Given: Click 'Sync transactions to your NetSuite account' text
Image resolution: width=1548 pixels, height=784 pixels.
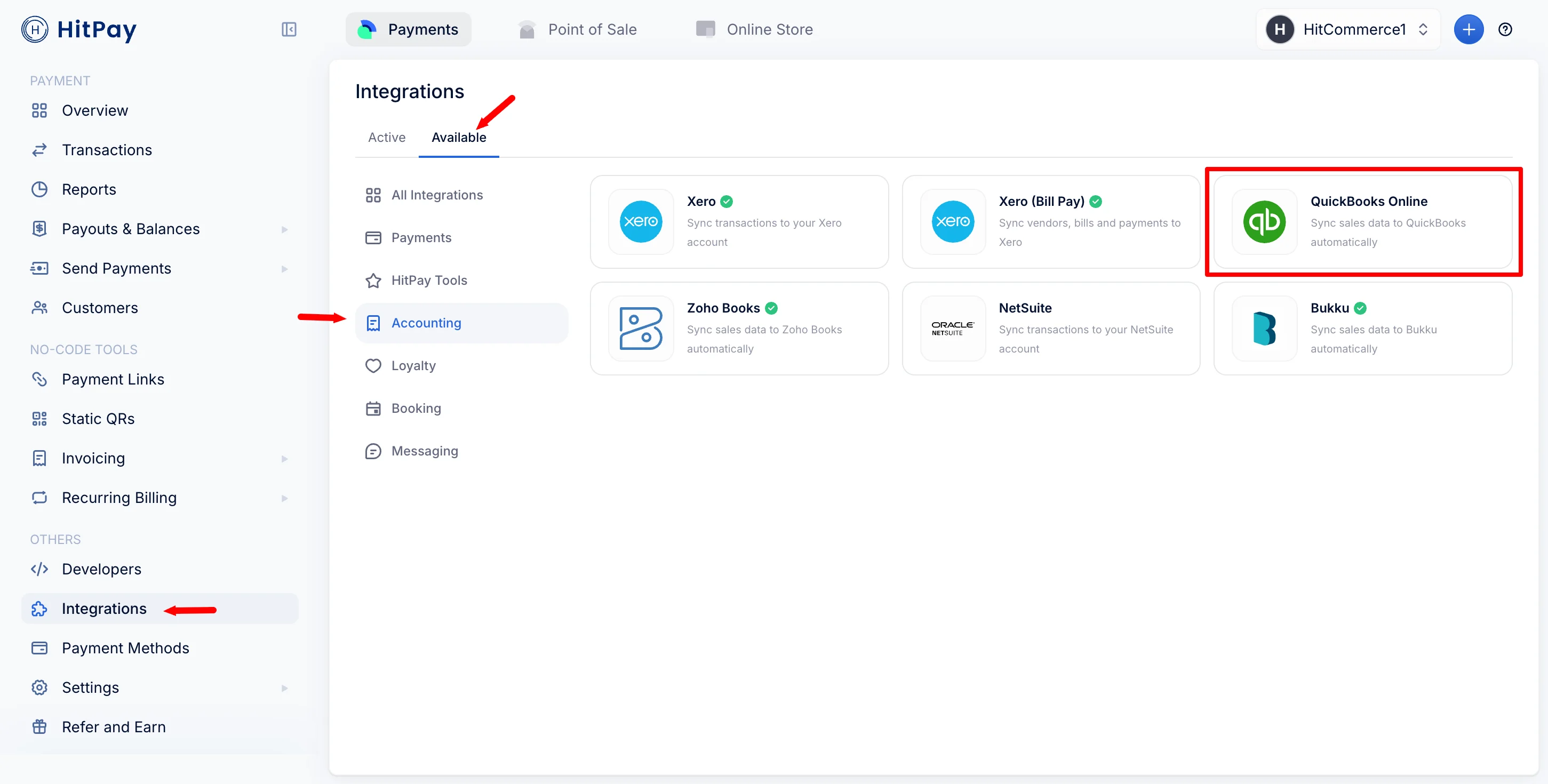Looking at the screenshot, I should (x=1086, y=339).
